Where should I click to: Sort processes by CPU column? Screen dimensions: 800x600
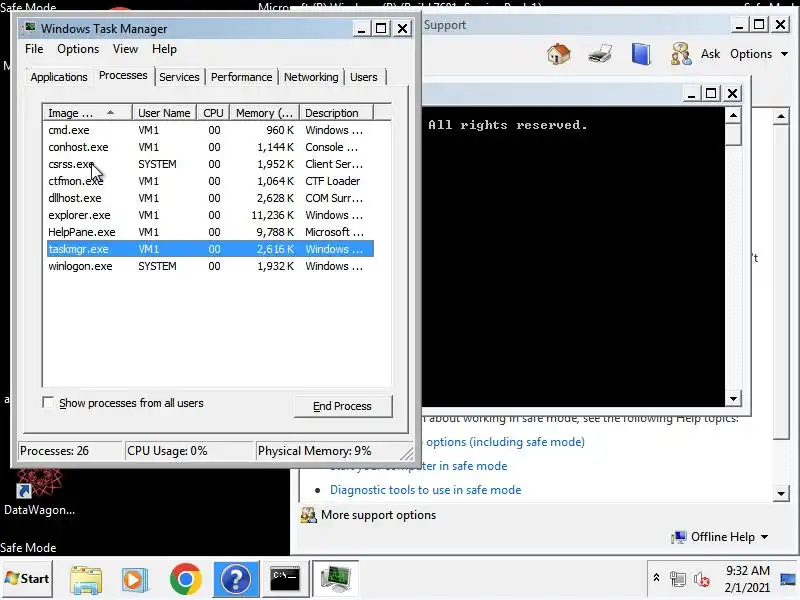[213, 113]
